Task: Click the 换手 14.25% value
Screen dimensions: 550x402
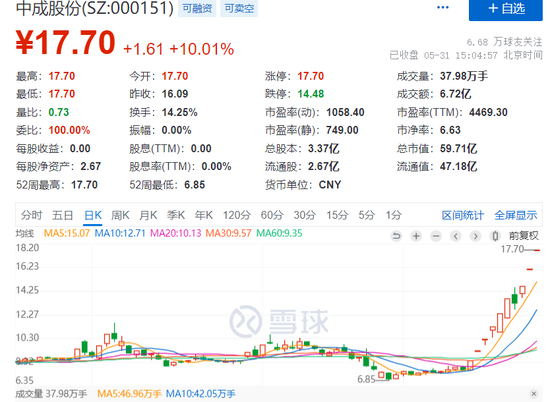Action: (179, 112)
